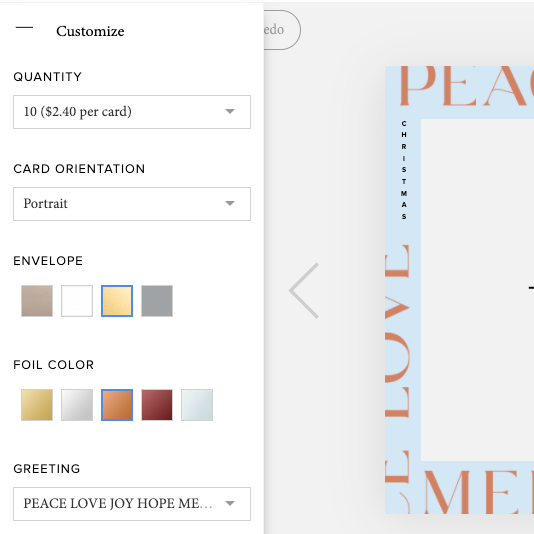Click the Portrait dropdown arrow
Screen dimensions: 534x534
230,203
